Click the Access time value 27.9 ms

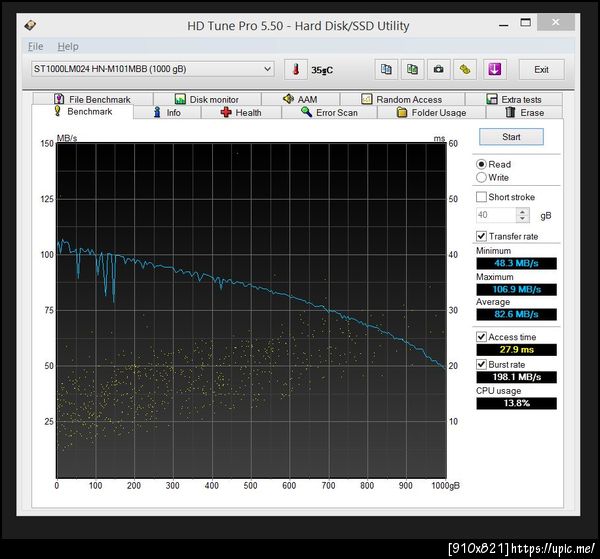(x=516, y=350)
